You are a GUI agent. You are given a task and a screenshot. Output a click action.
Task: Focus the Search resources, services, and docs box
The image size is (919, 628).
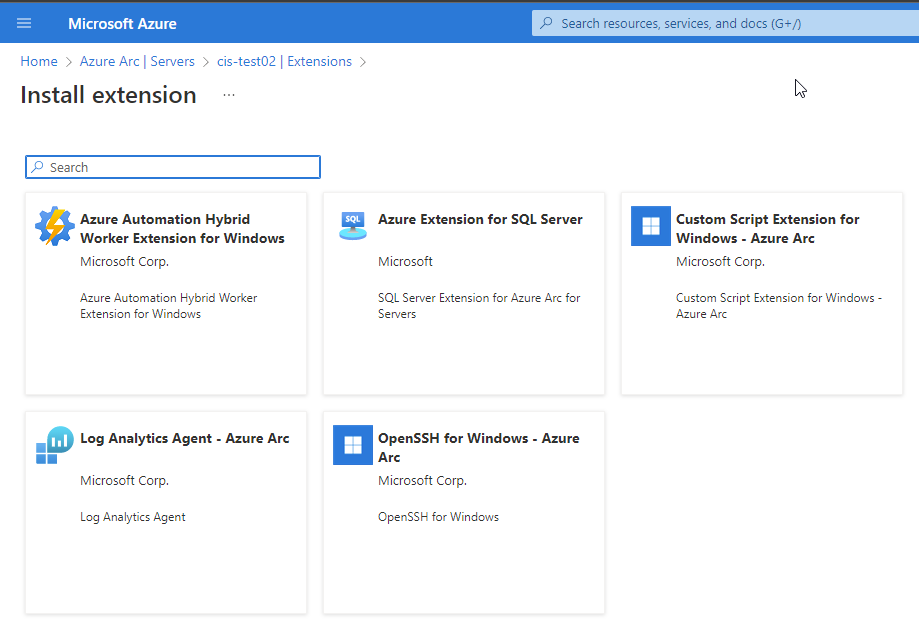coord(725,23)
